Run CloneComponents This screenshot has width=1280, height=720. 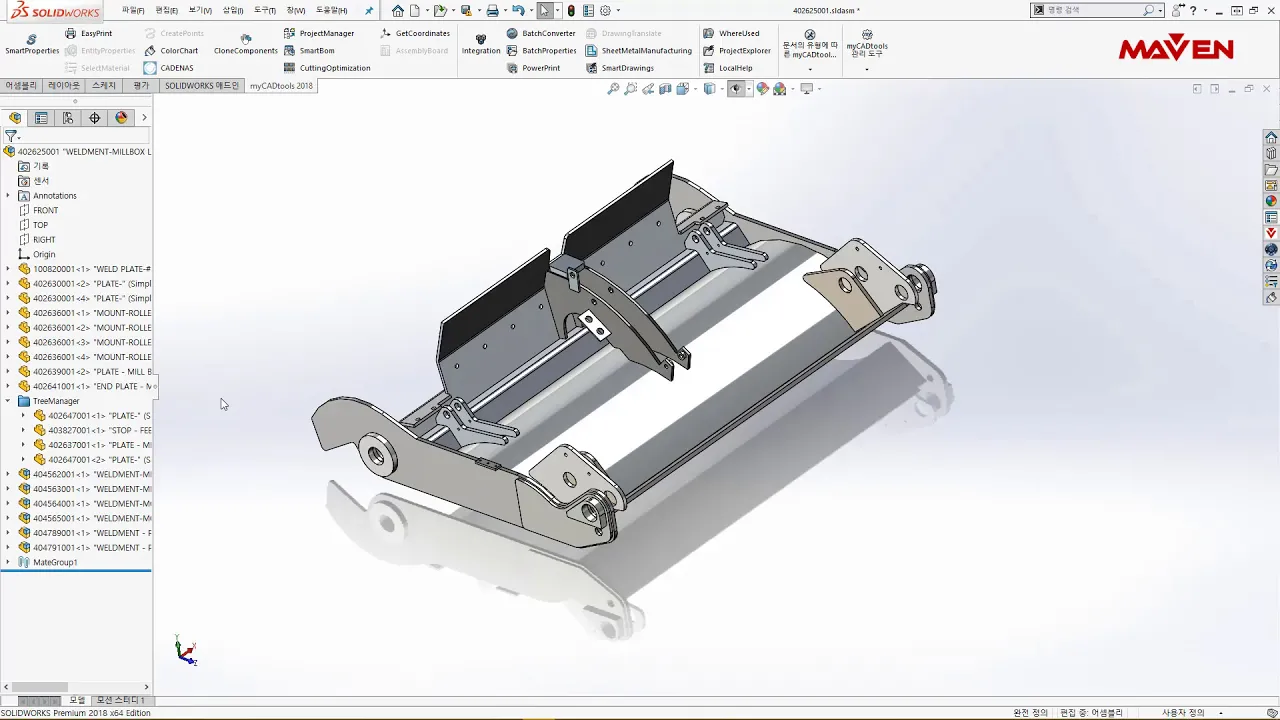tap(246, 44)
